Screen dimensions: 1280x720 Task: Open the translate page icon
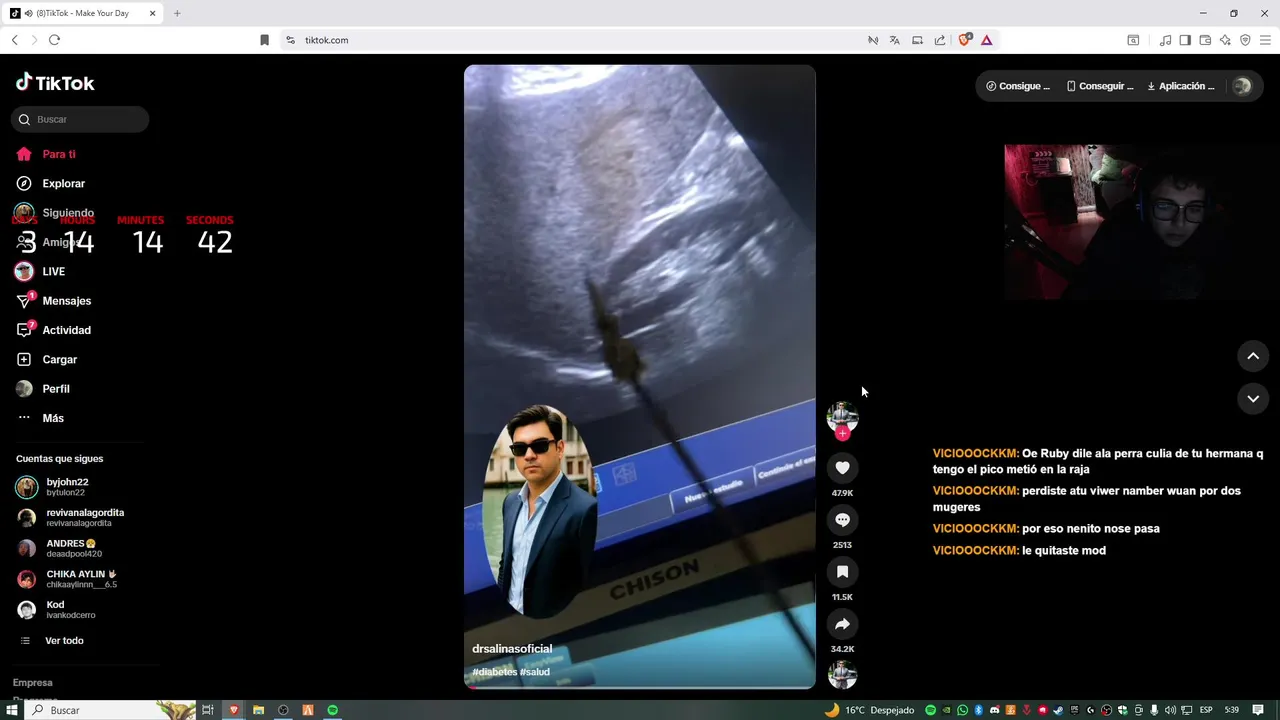point(894,40)
